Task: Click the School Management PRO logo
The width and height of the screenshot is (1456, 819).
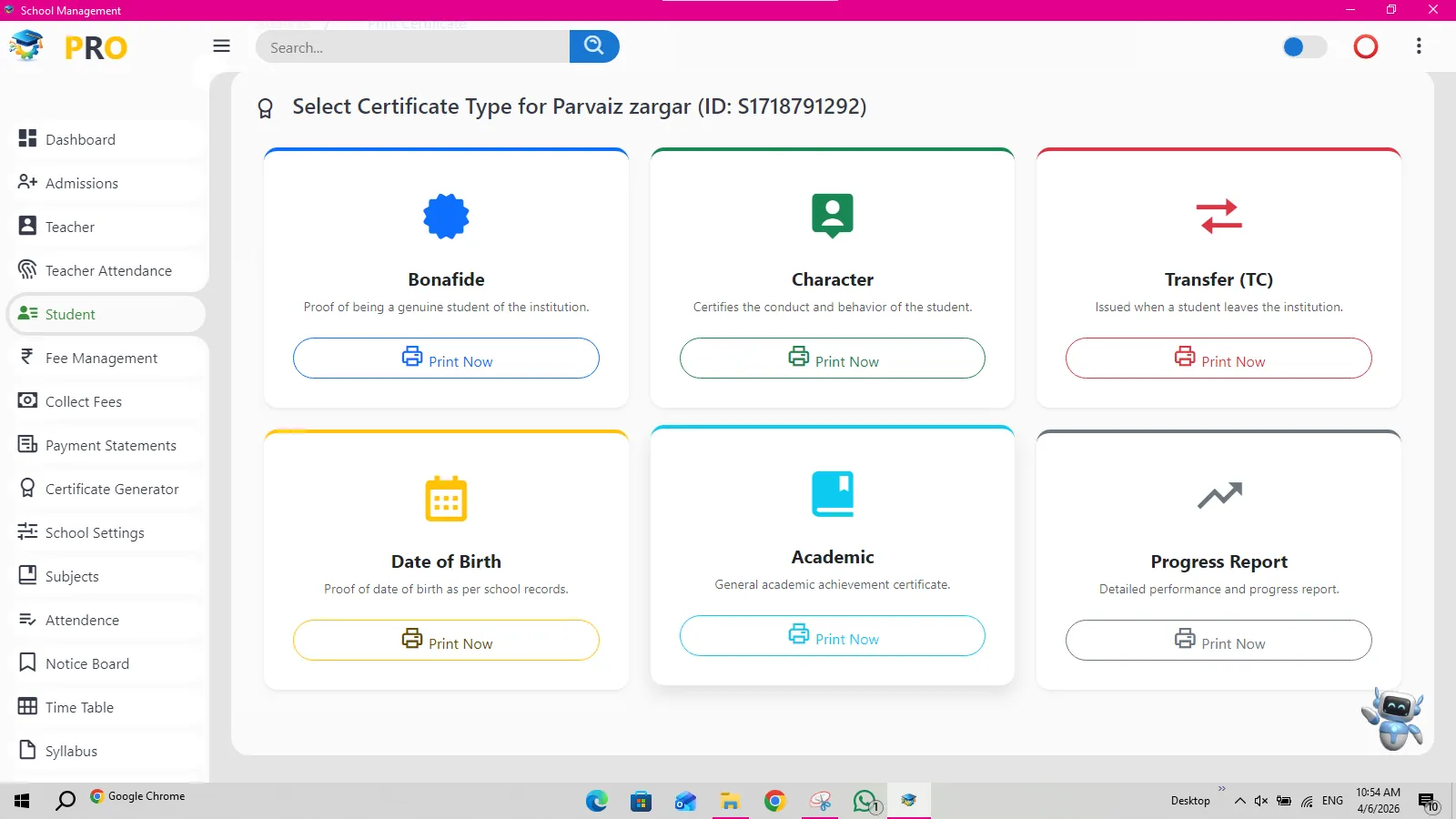Action: pos(68,46)
